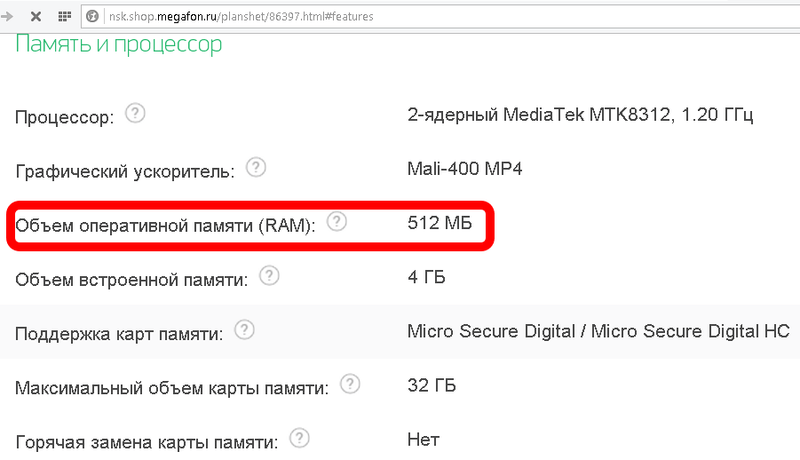Click help icon next to Процессор
Image resolution: width=800 pixels, height=460 pixels.
point(135,113)
